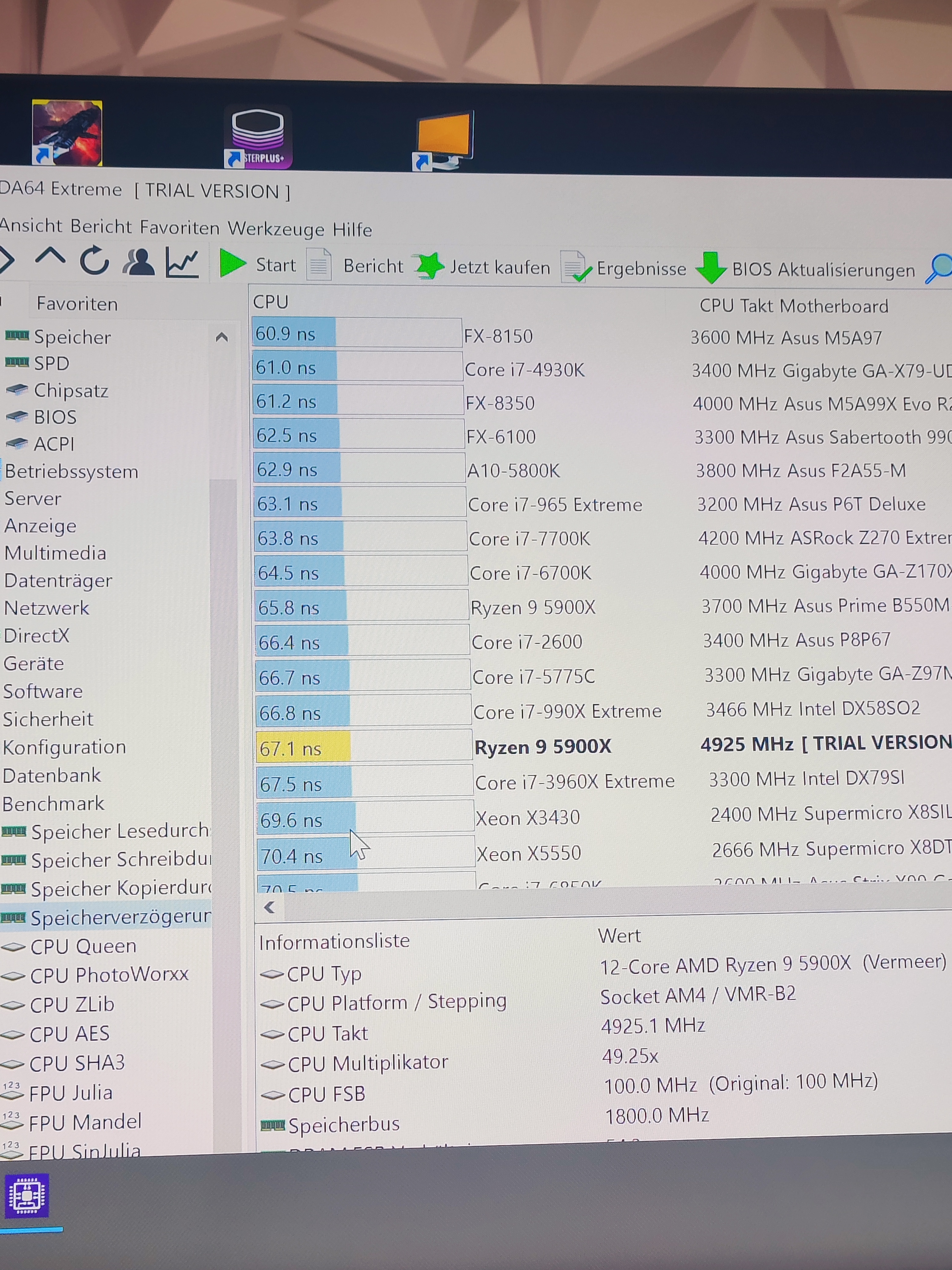The height and width of the screenshot is (1270, 952).
Task: Expand the Betriebssystem tree node
Action: click(71, 471)
